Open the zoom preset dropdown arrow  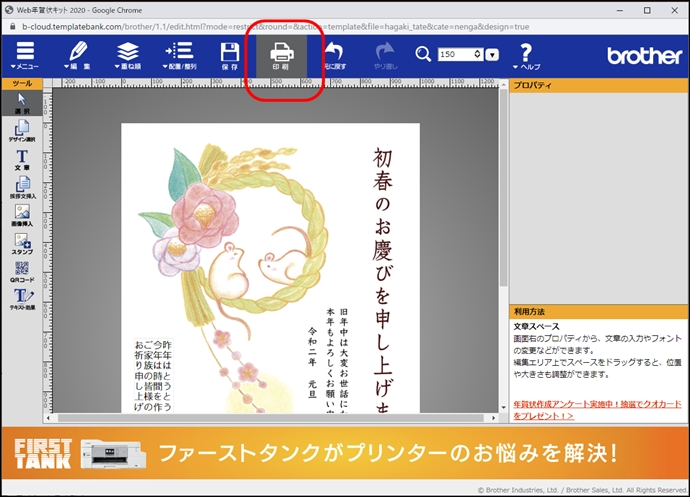point(492,55)
